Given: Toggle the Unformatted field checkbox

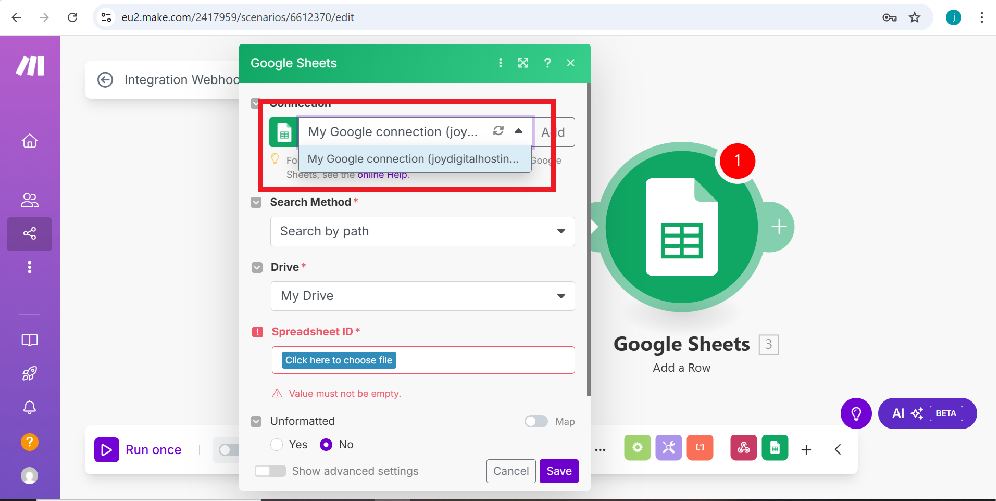Looking at the screenshot, I should click(x=256, y=422).
